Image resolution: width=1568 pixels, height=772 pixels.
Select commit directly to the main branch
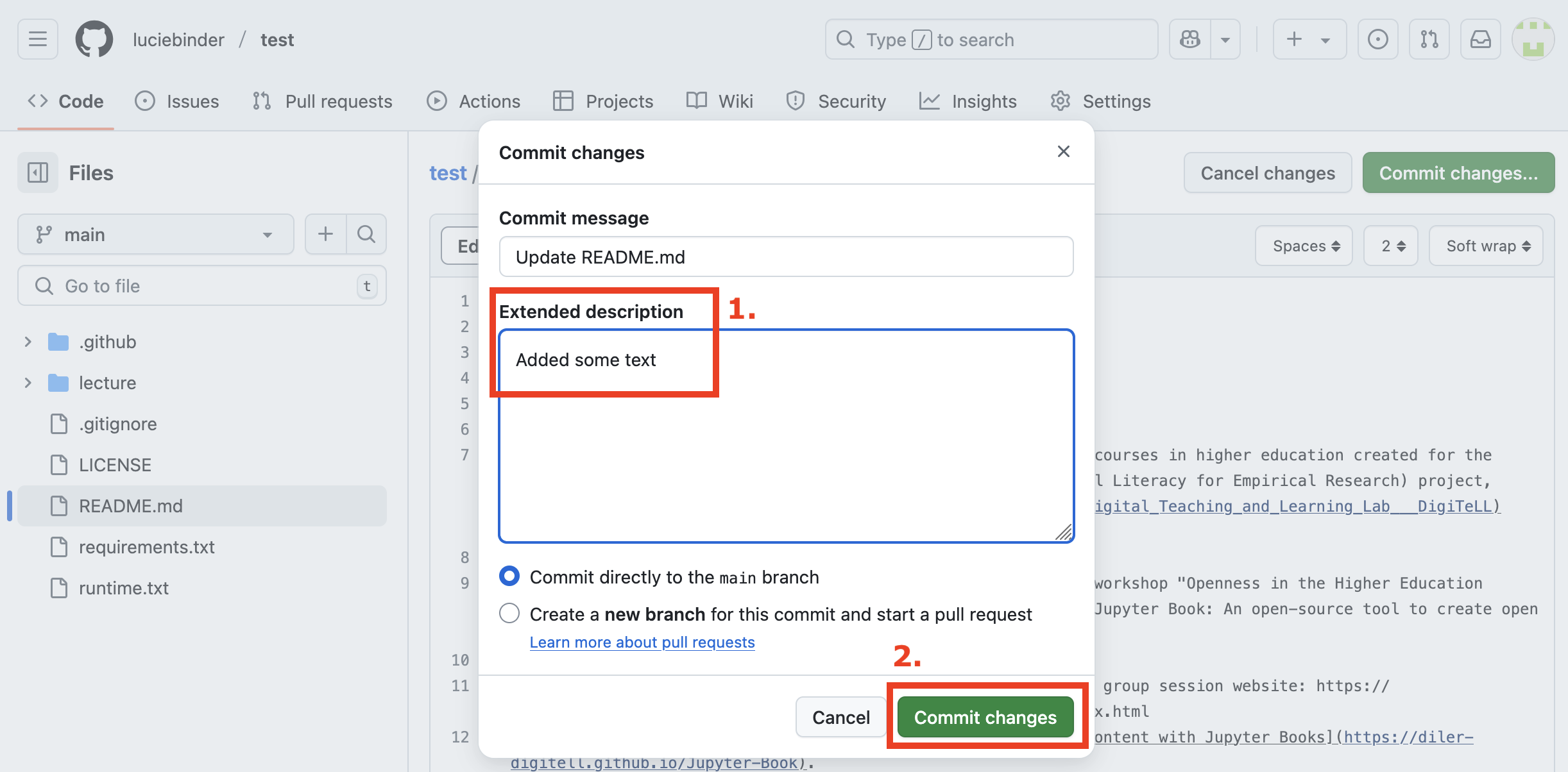[x=509, y=576]
